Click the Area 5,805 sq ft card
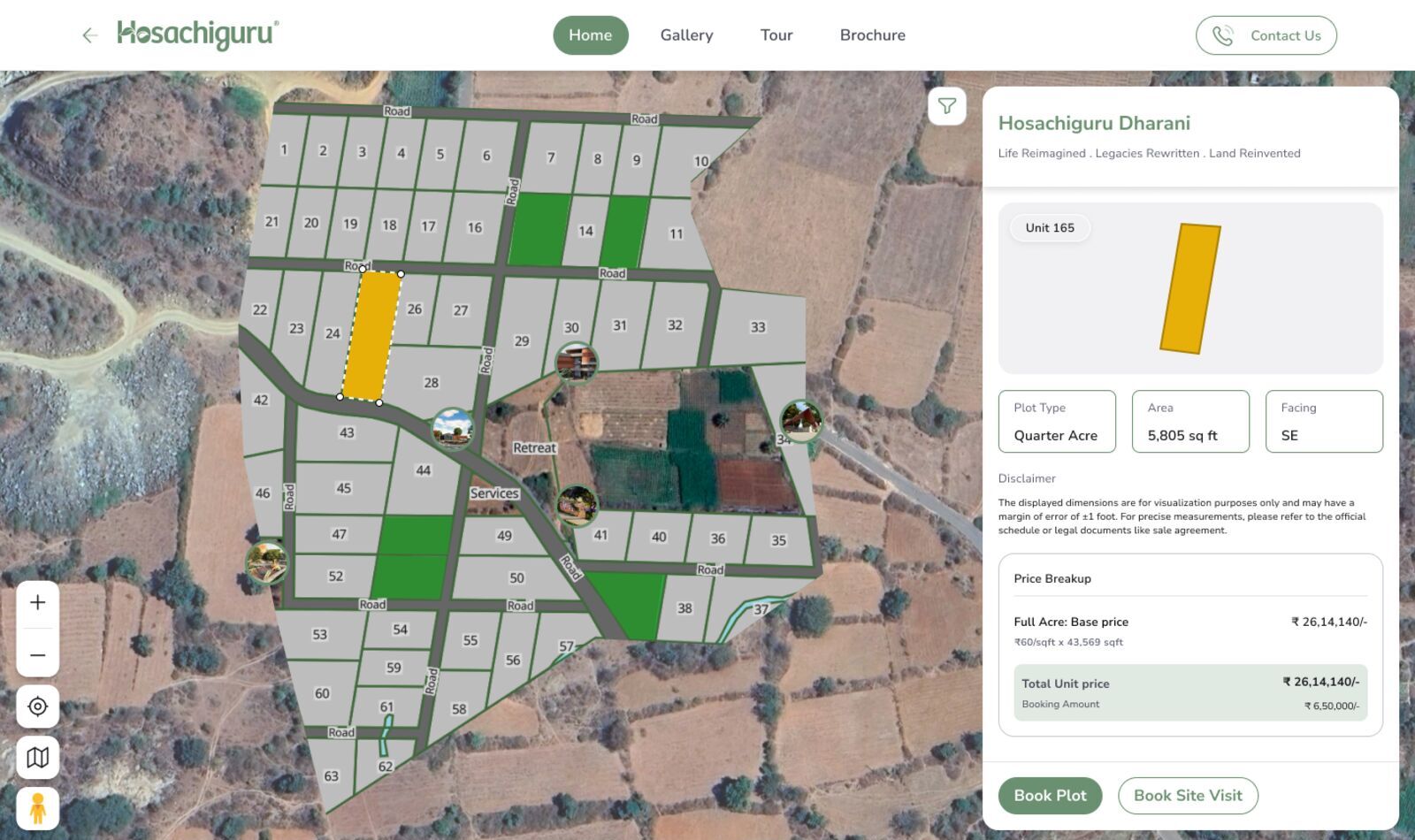The height and width of the screenshot is (840, 1415). click(1190, 422)
